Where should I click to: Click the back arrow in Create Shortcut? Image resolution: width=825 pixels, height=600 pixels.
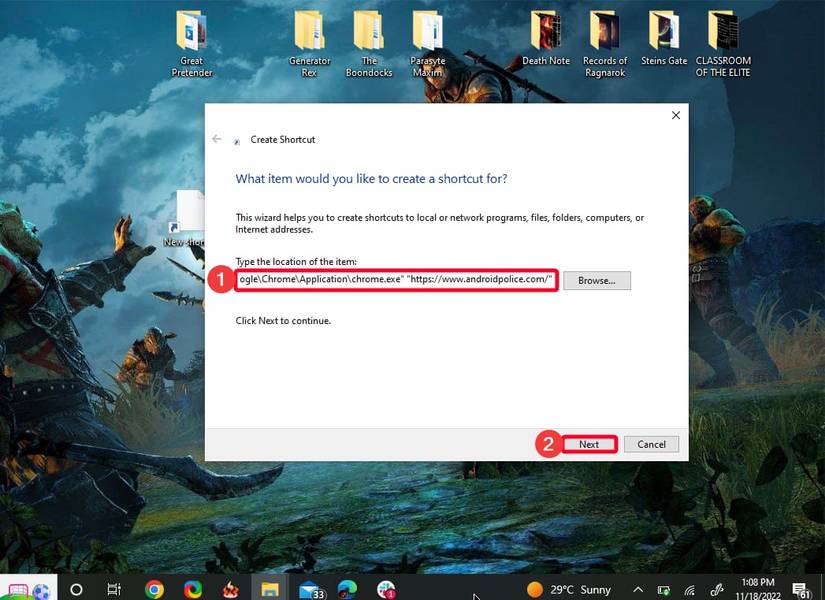[217, 139]
